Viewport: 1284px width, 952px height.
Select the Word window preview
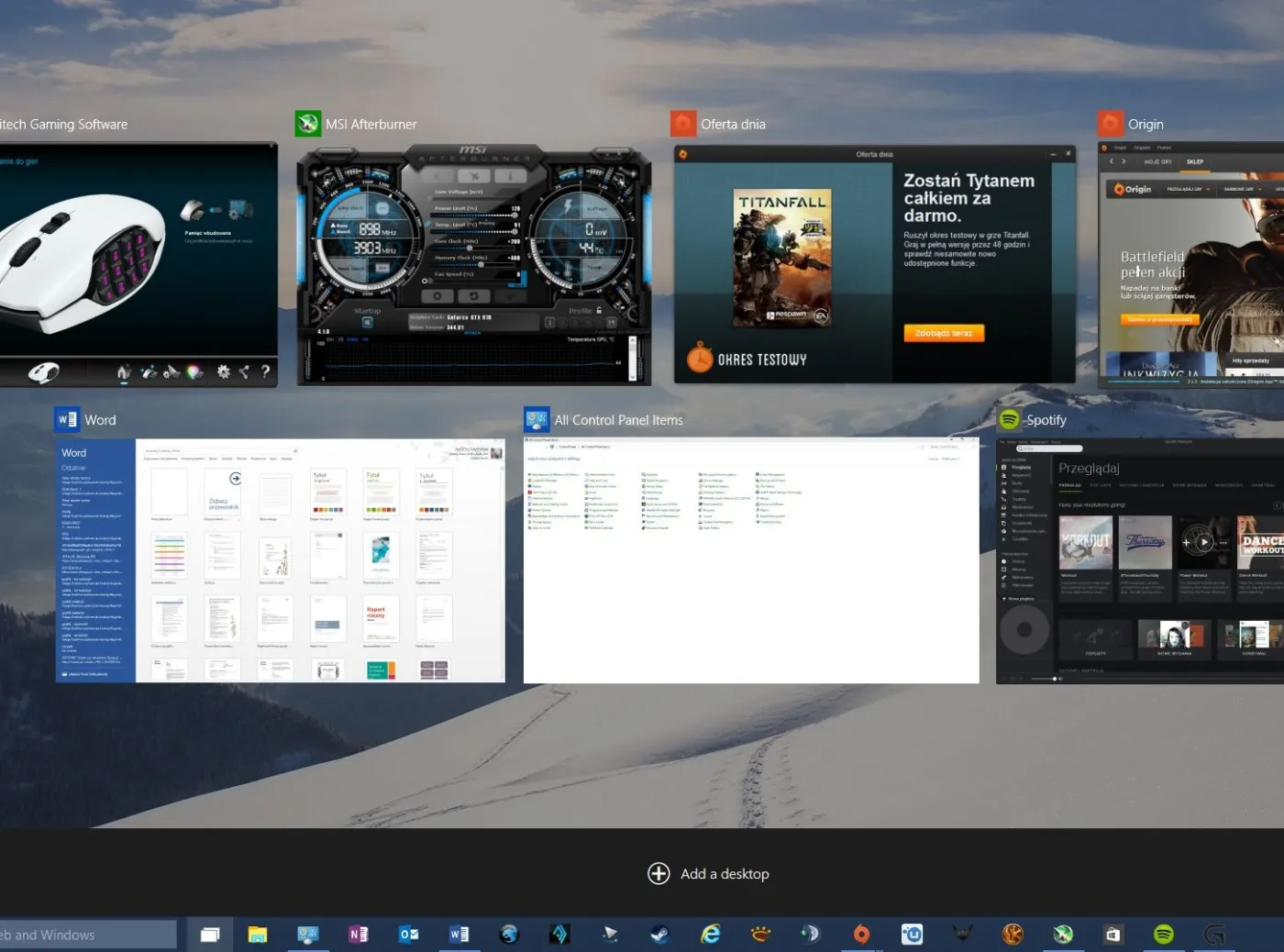point(280,560)
